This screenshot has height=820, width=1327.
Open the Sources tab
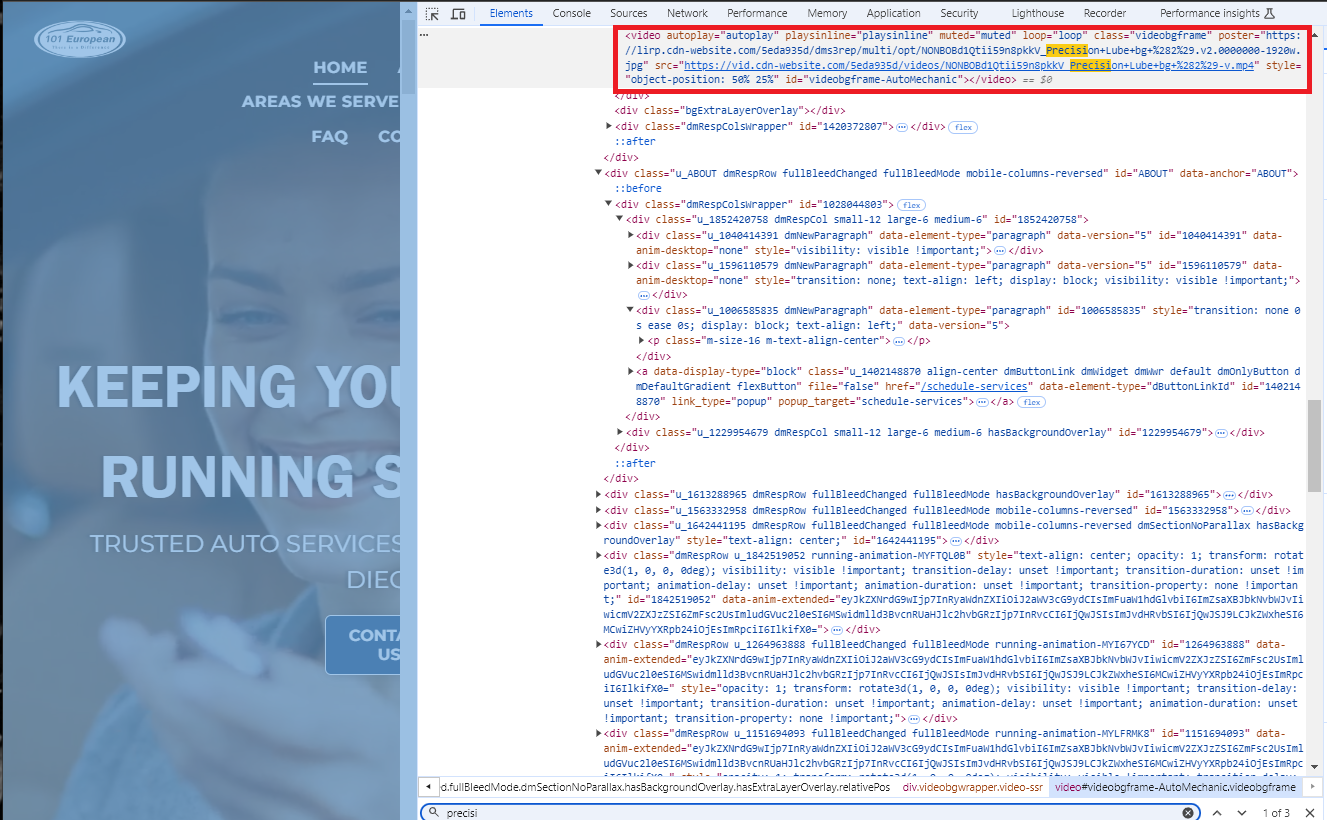(629, 14)
